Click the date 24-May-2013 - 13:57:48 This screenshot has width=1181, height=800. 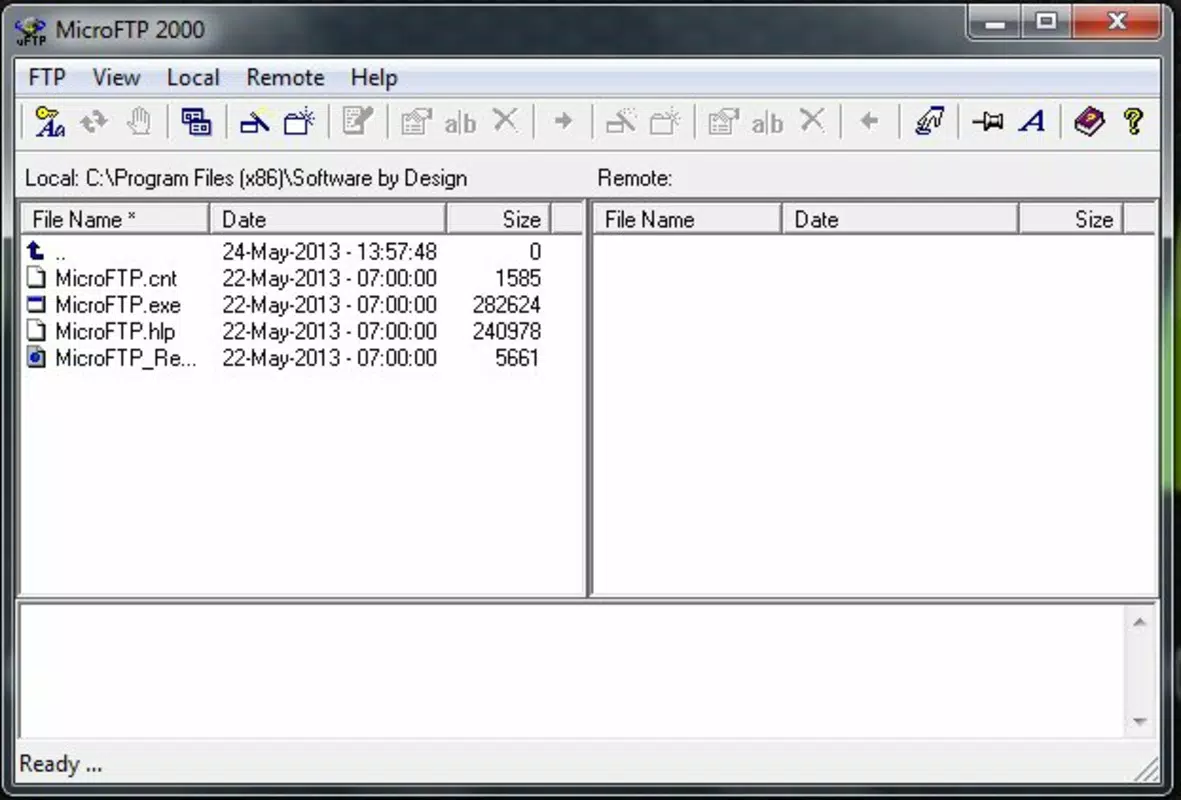coord(329,252)
